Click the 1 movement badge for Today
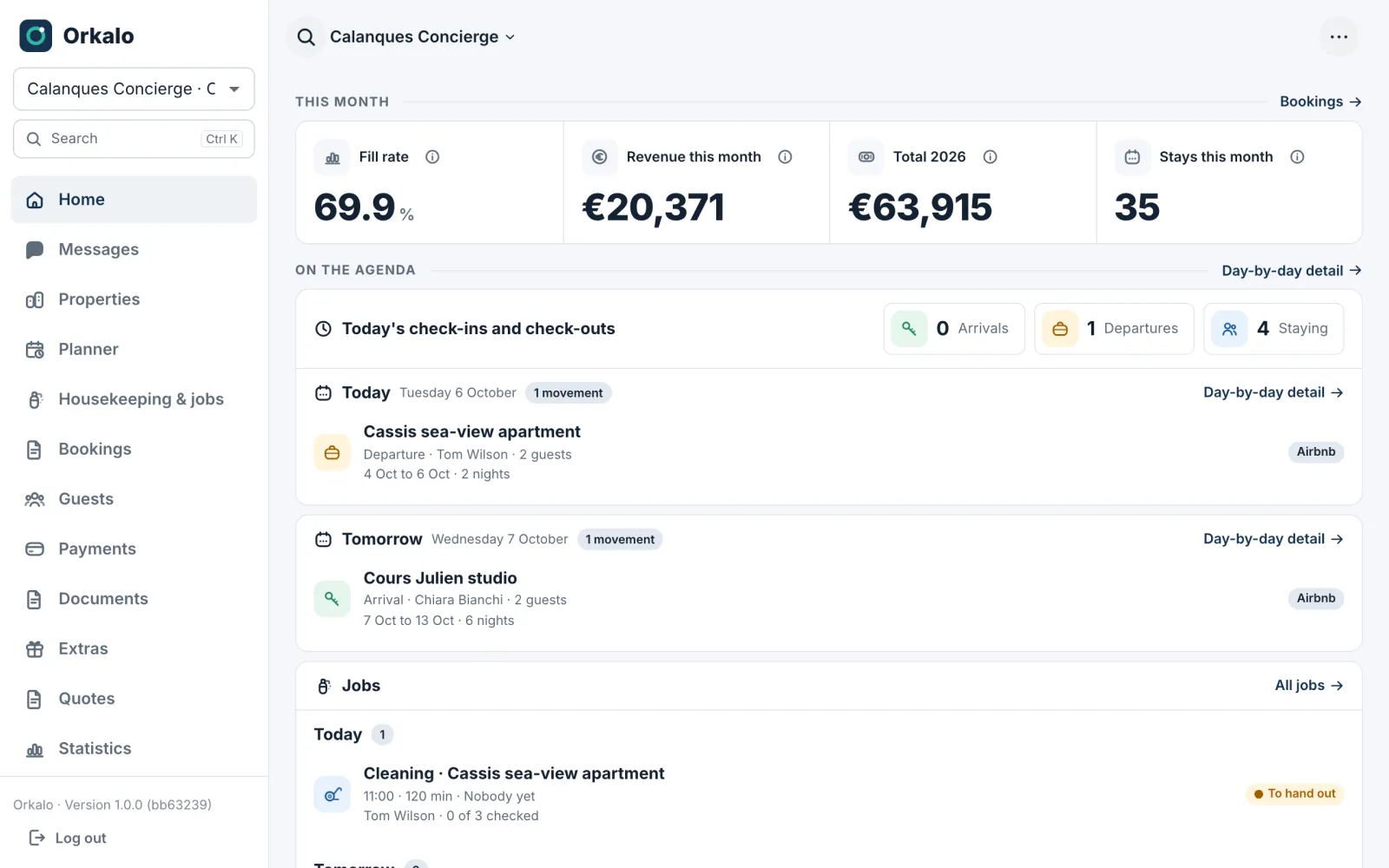The image size is (1389, 868). 568,393
